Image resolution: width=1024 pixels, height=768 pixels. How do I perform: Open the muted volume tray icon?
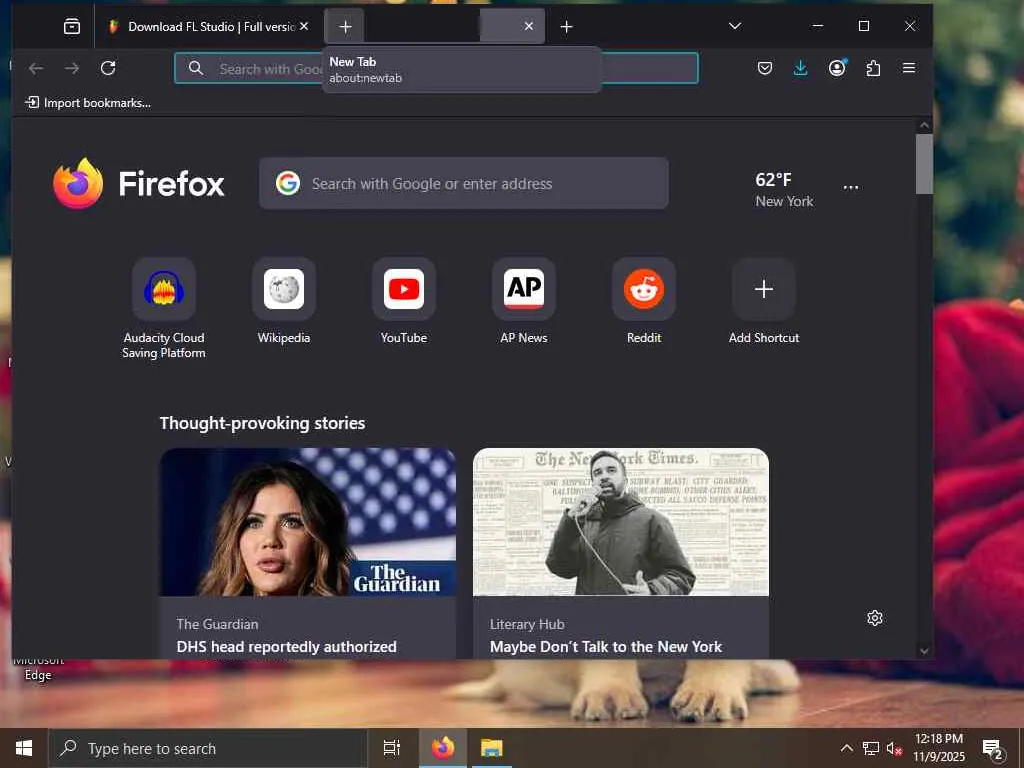(894, 748)
